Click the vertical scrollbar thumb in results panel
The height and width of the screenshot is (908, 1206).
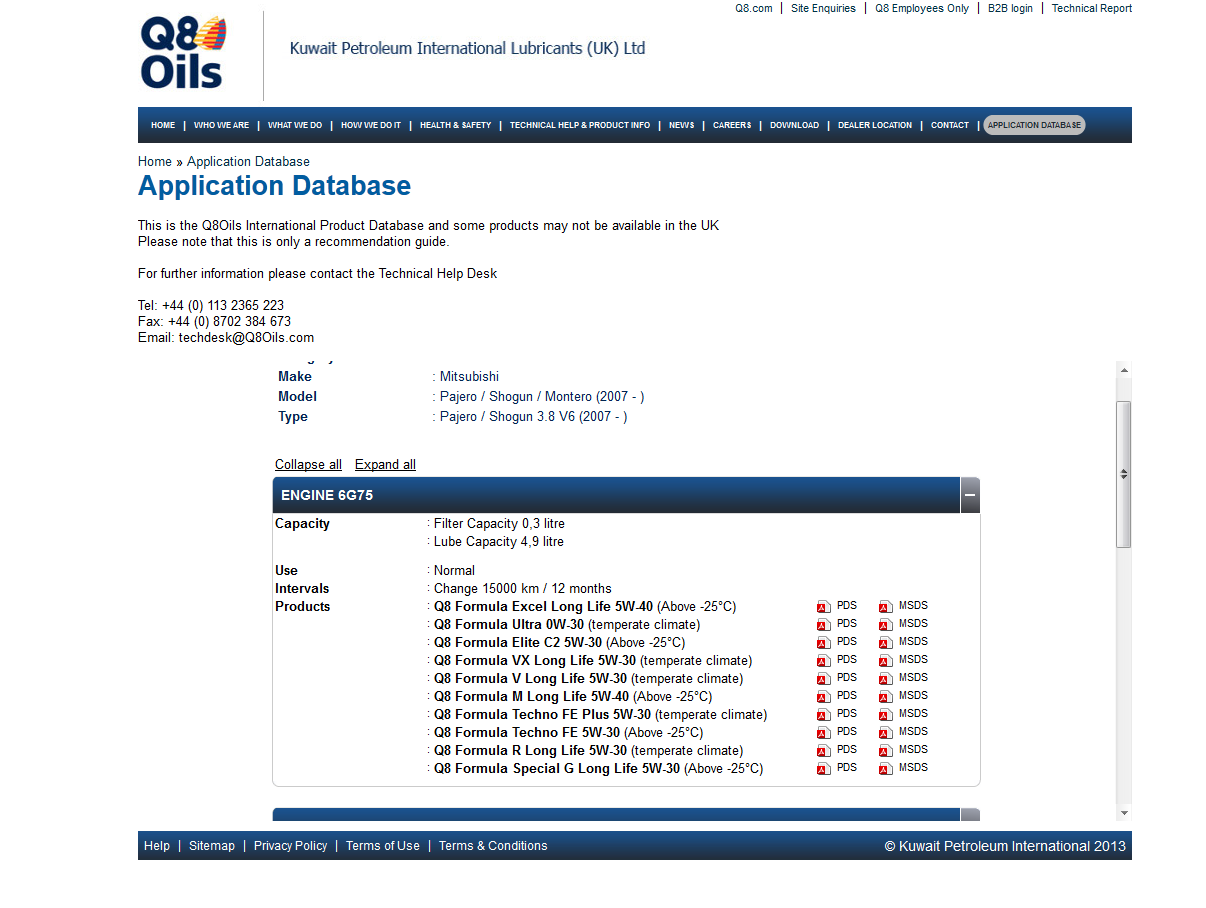(x=1124, y=474)
